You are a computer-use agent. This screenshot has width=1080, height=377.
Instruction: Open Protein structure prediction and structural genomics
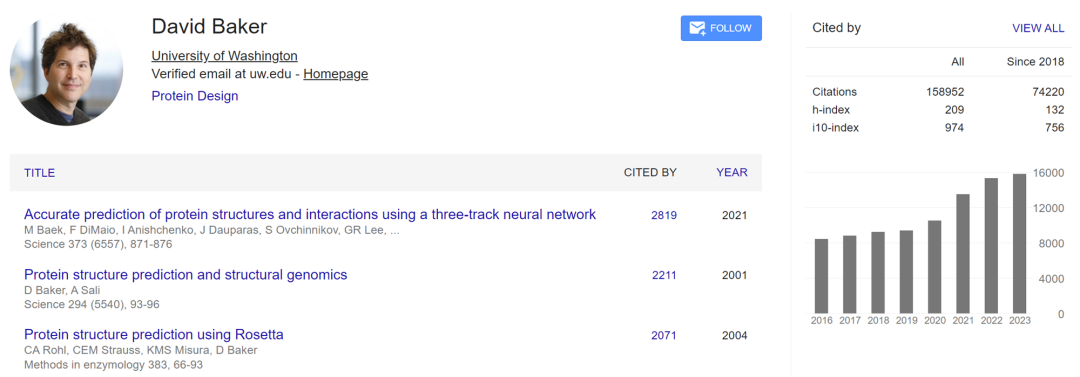(185, 275)
